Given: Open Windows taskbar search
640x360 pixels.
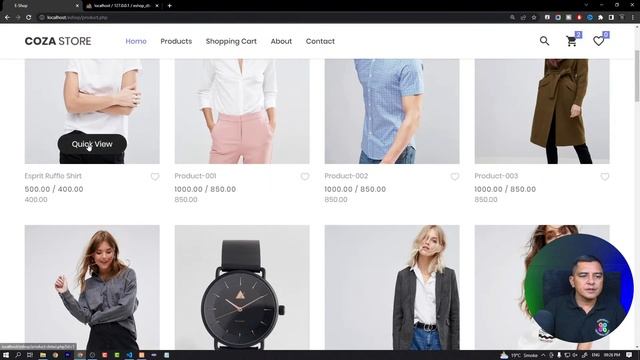Looking at the screenshot, I should (18, 355).
